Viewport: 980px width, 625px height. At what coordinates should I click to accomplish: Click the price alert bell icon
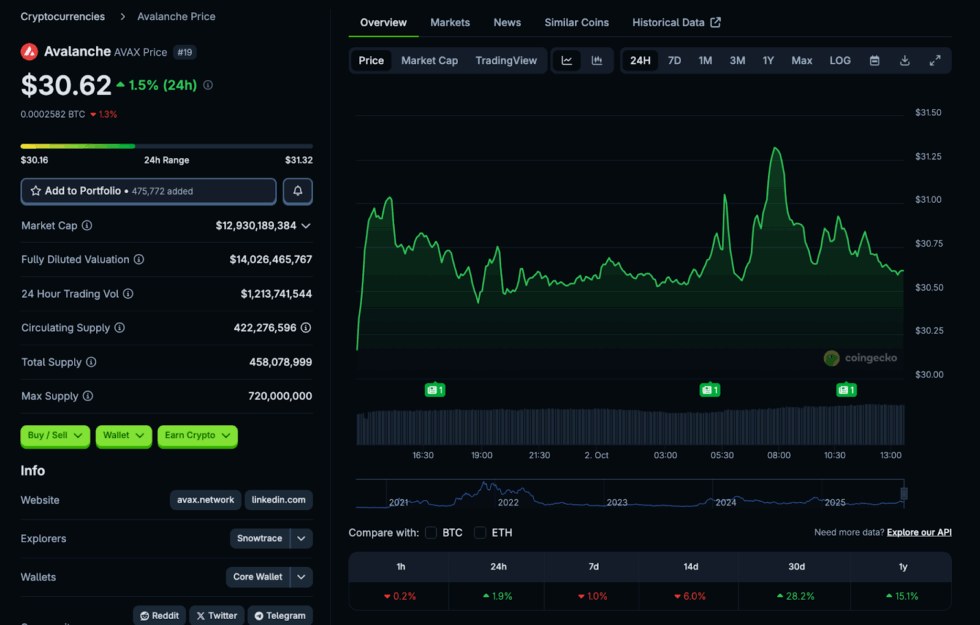point(298,191)
